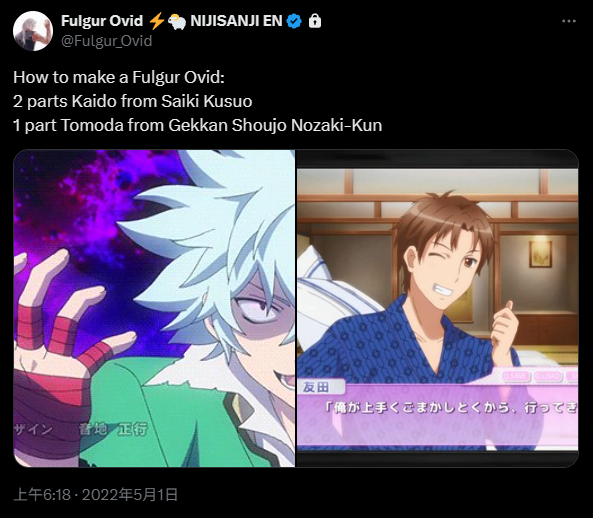This screenshot has width=593, height=518.
Task: Open the three-dot more options menu
Action: [568, 22]
